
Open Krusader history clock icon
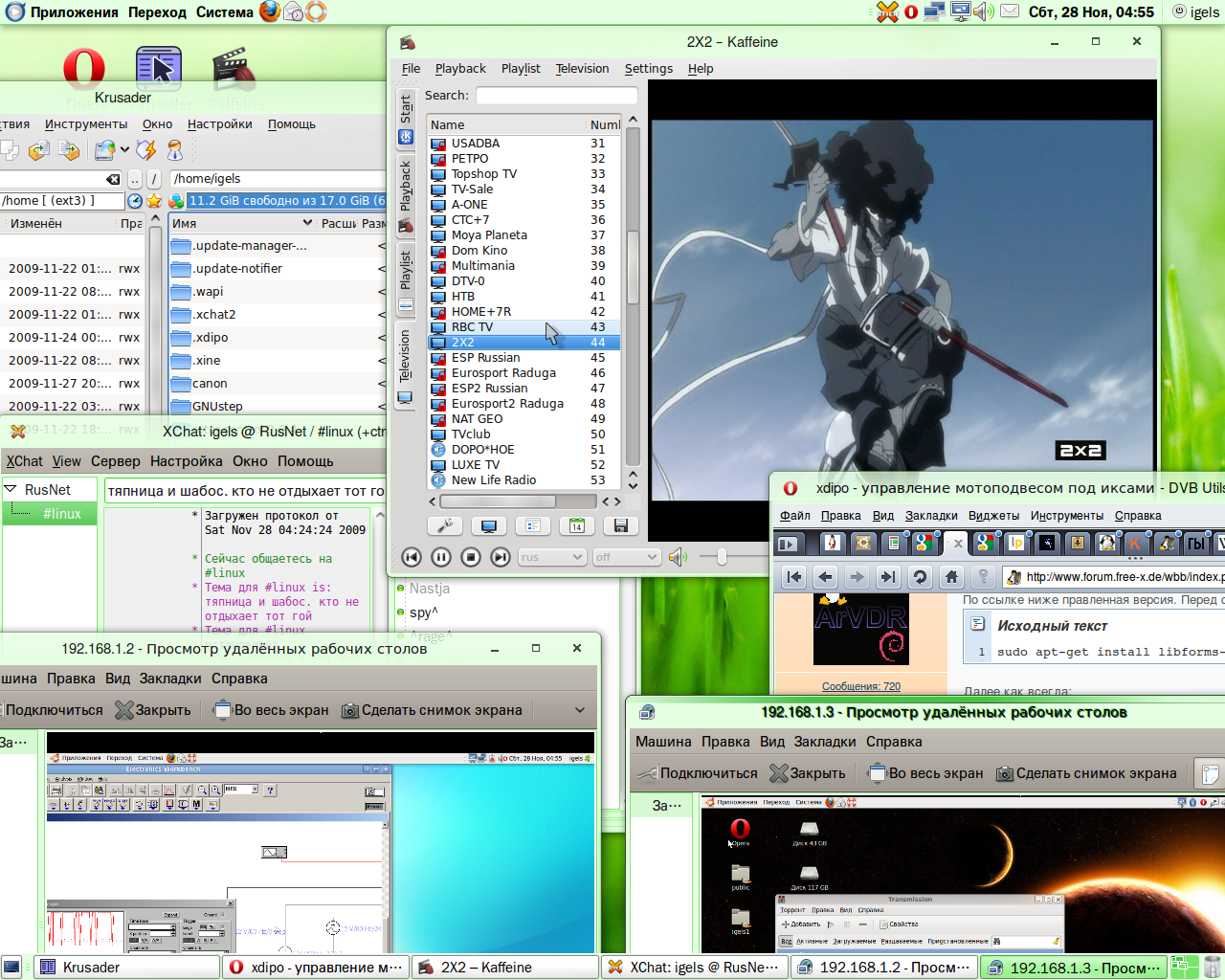135,201
